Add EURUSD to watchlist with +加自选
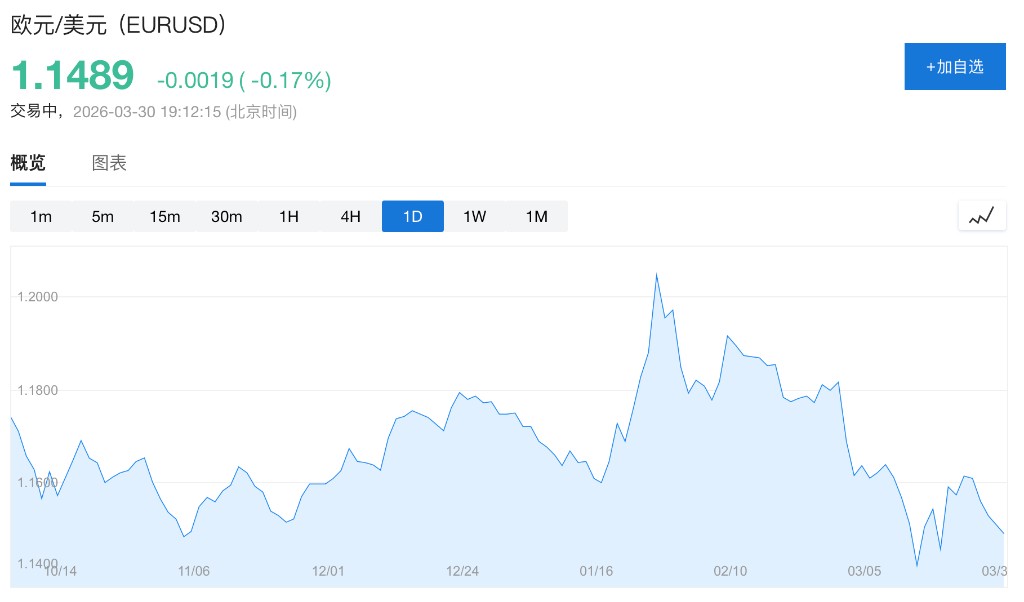Screen dimensions: 1024x602 pyautogui.click(x=954, y=67)
